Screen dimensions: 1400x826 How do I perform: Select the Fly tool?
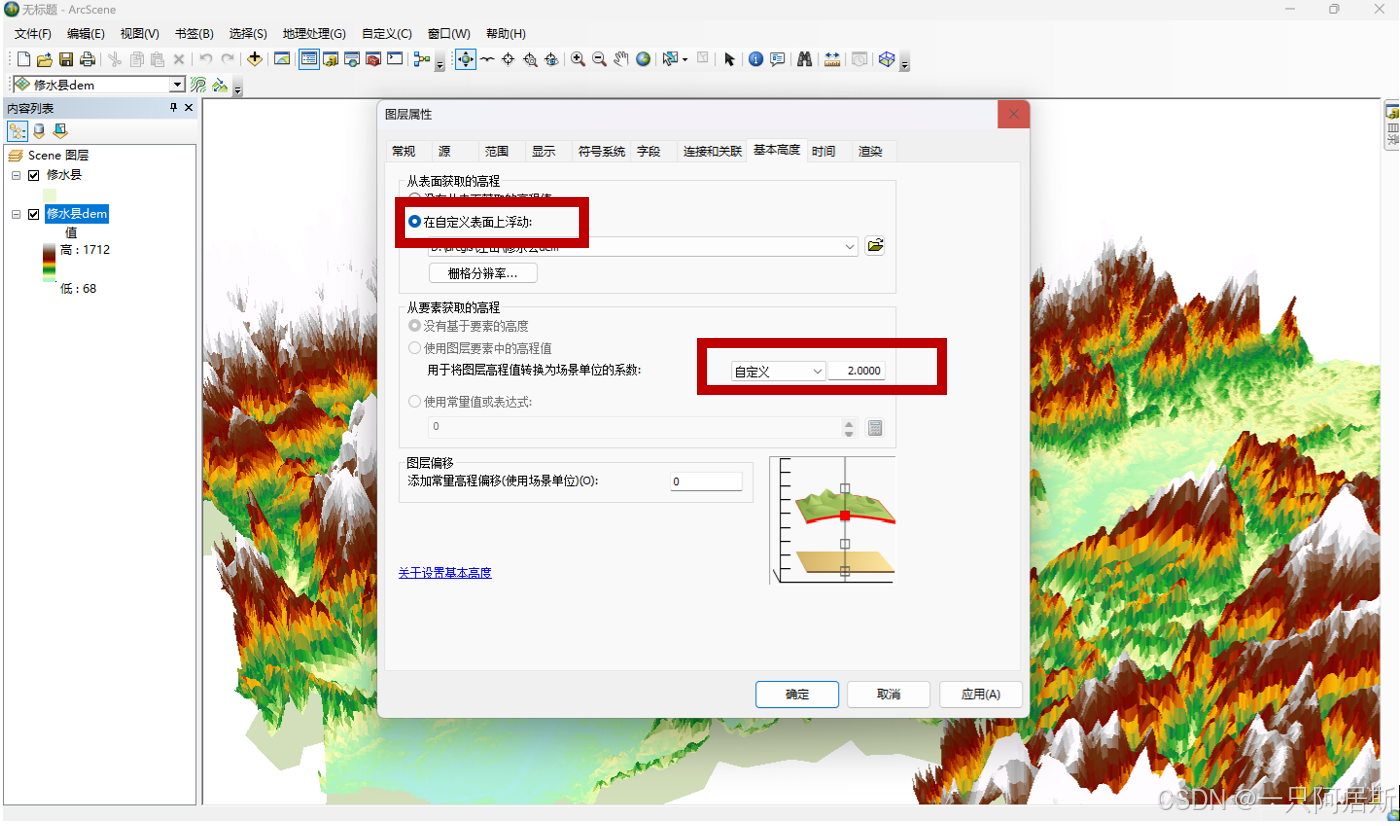487,59
